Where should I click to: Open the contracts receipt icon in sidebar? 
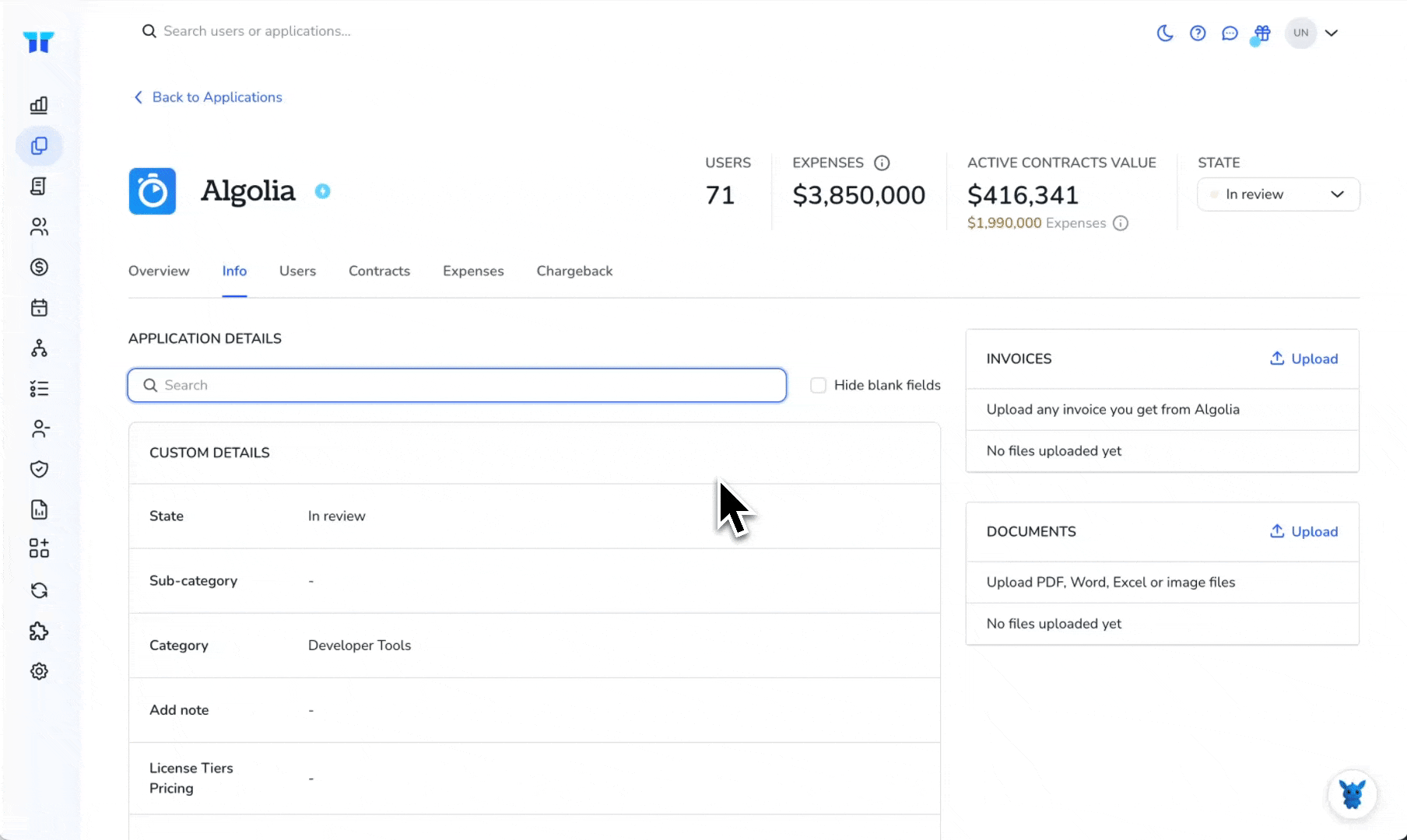39,186
